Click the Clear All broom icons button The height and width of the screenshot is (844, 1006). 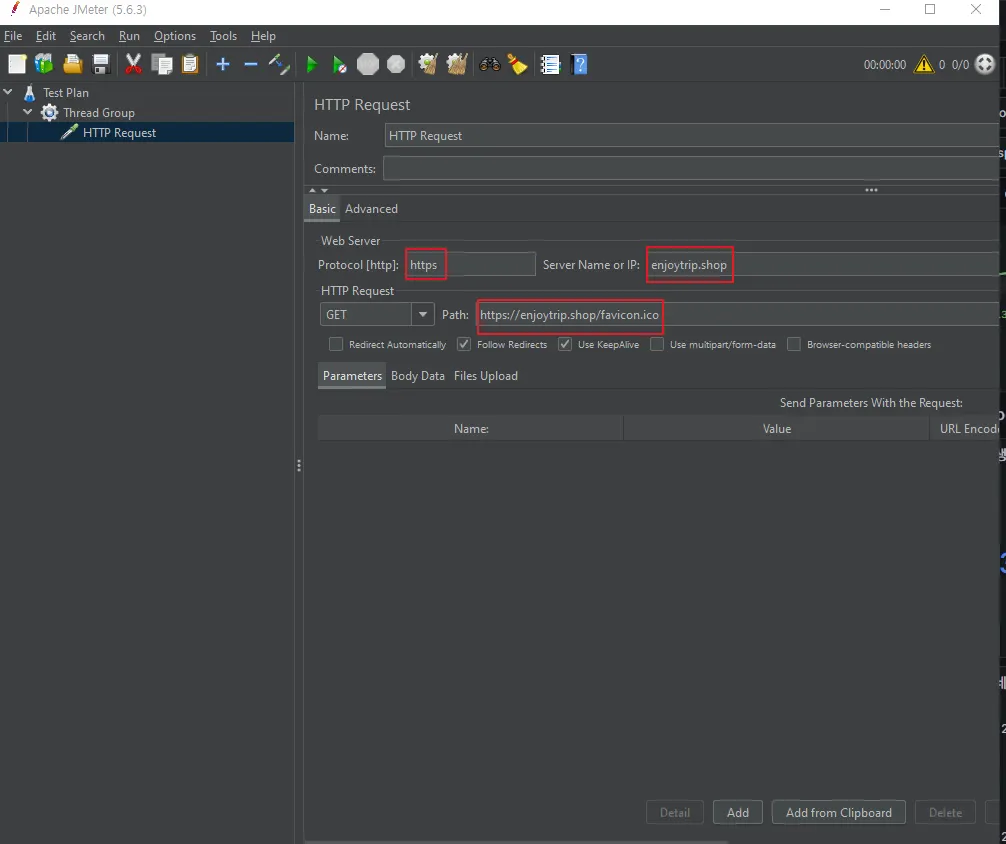[x=457, y=64]
